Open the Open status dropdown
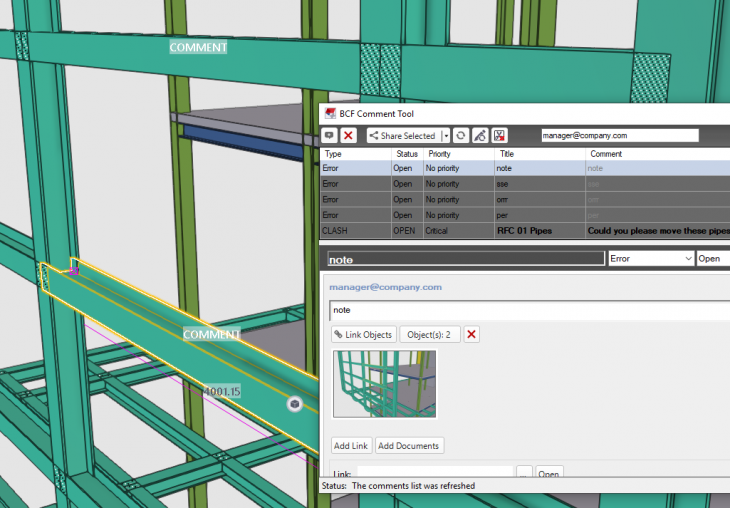 (713, 258)
